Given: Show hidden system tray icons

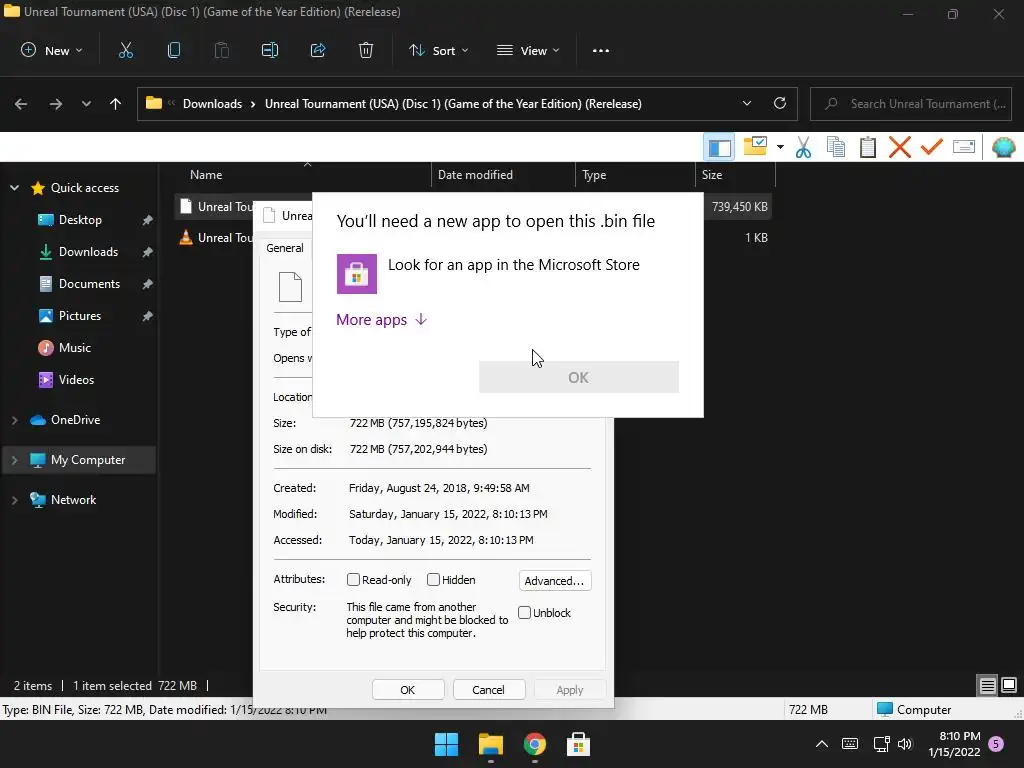Looking at the screenshot, I should click(x=822, y=744).
